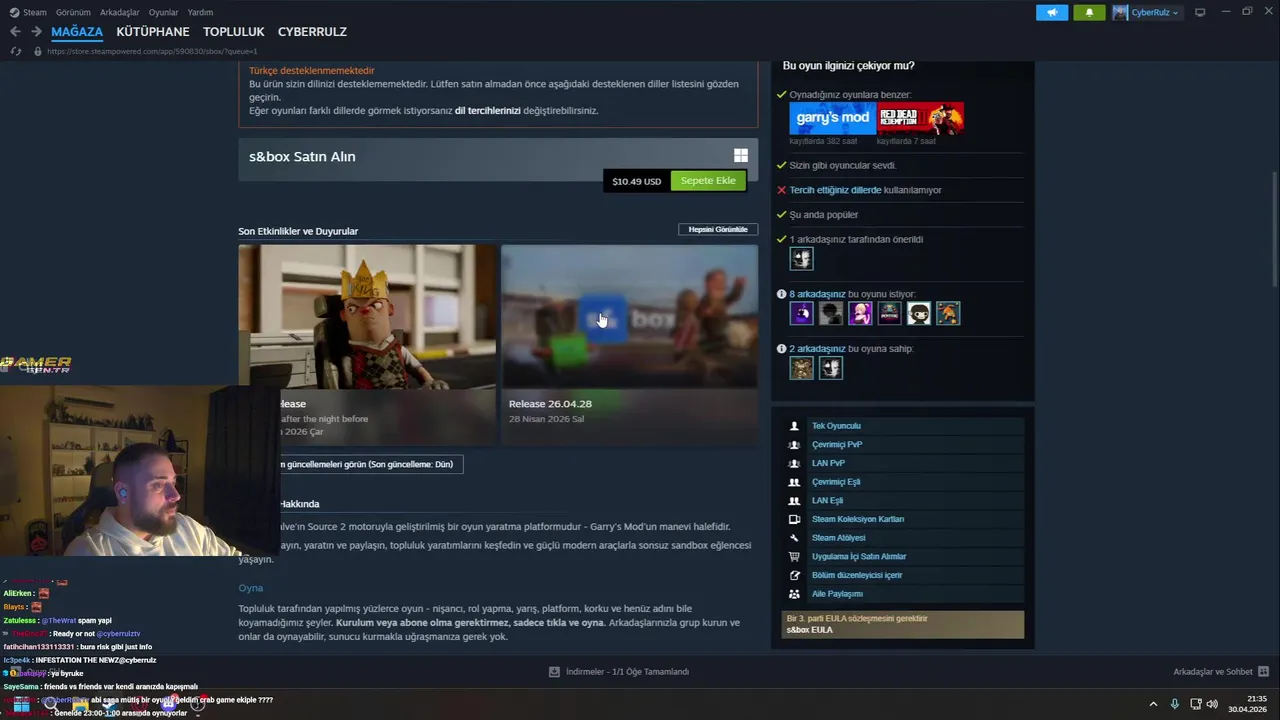The width and height of the screenshot is (1280, 720).
Task: Open Hepsini Görüntüle announcements button
Action: coord(718,229)
